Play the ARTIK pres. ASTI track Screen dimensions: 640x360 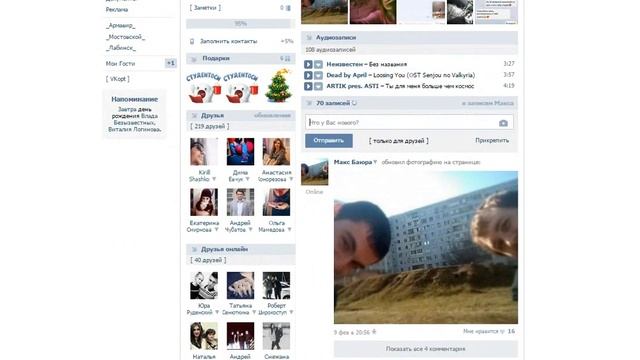tap(308, 87)
